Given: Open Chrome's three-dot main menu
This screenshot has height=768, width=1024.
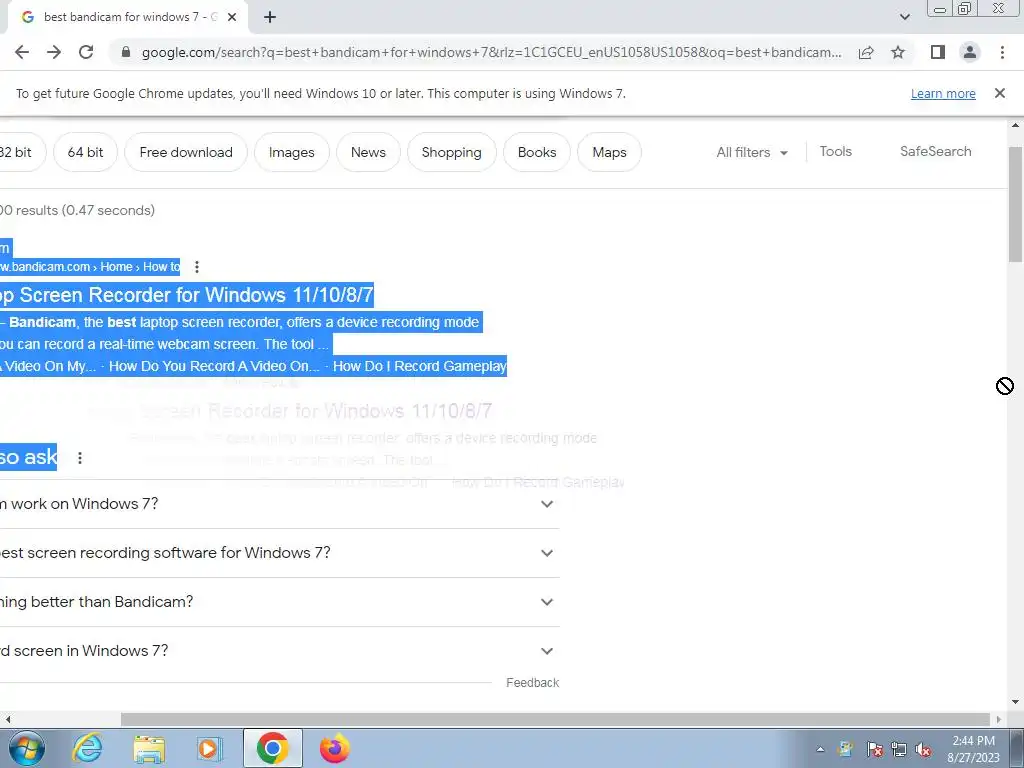Looking at the screenshot, I should (x=1002, y=52).
